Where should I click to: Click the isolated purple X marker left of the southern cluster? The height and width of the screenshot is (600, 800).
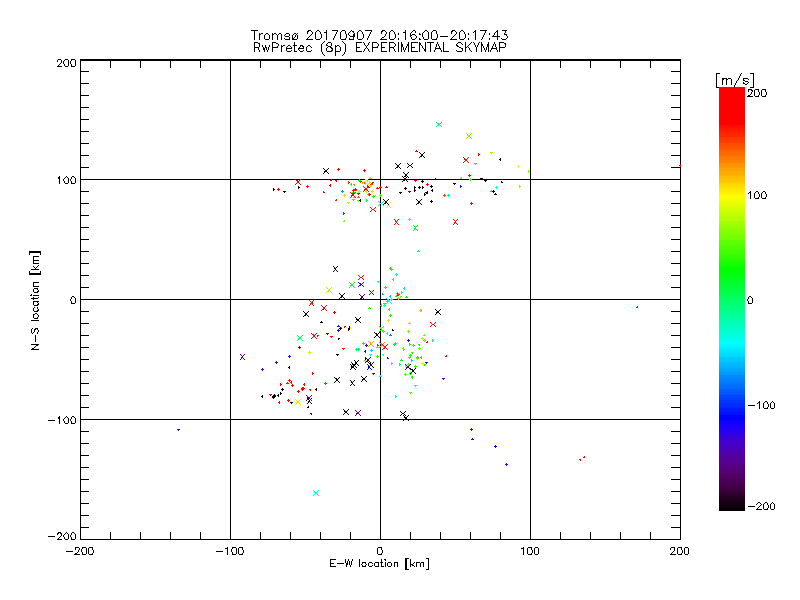[242, 357]
